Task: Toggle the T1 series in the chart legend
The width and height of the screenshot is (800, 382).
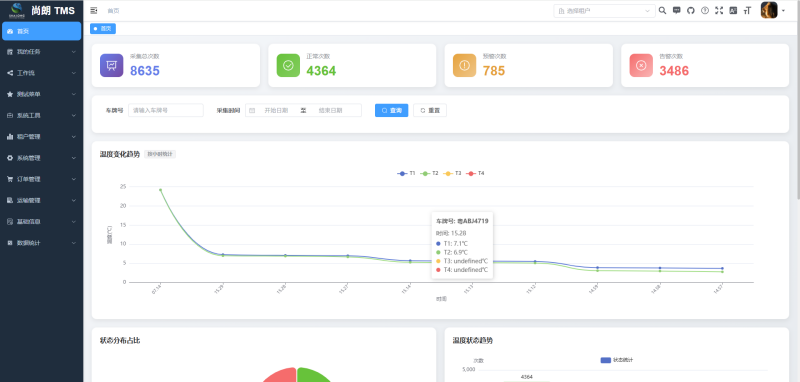Action: [407, 173]
